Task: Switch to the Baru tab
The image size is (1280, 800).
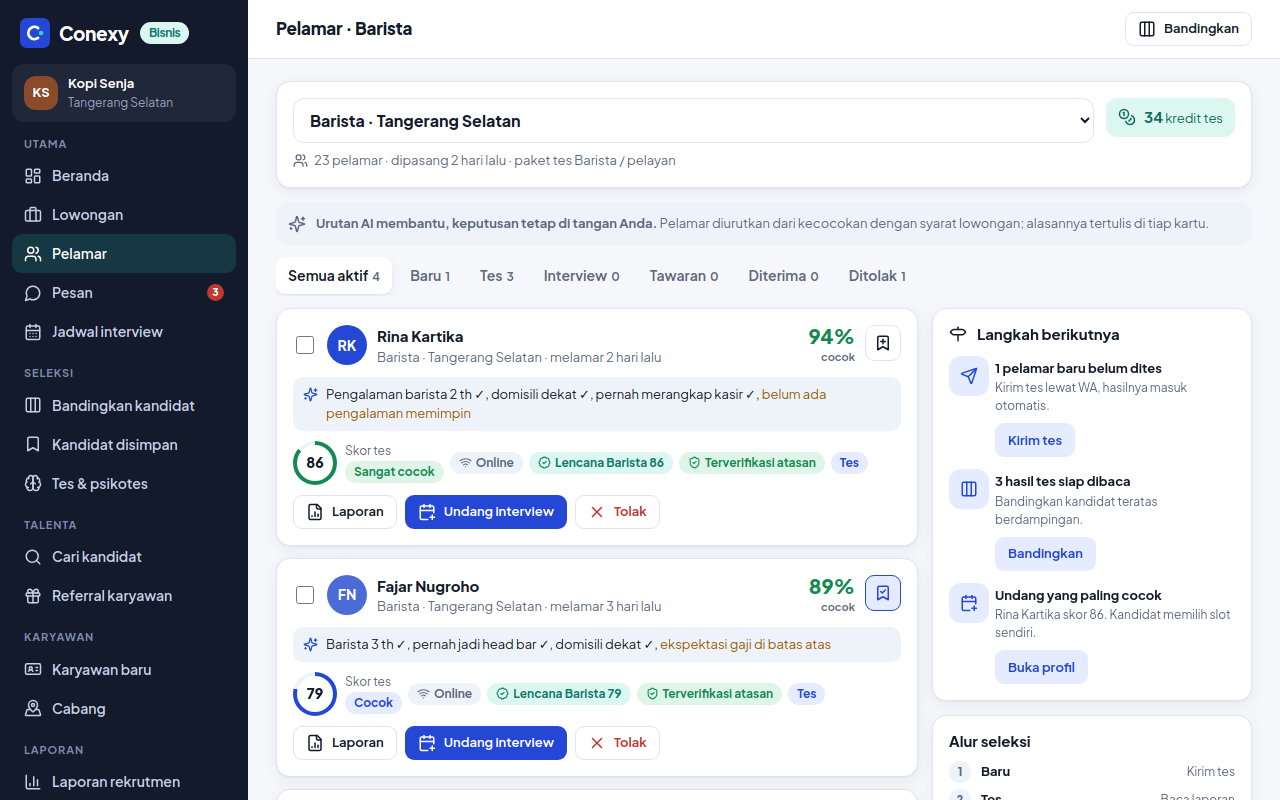Action: click(430, 276)
